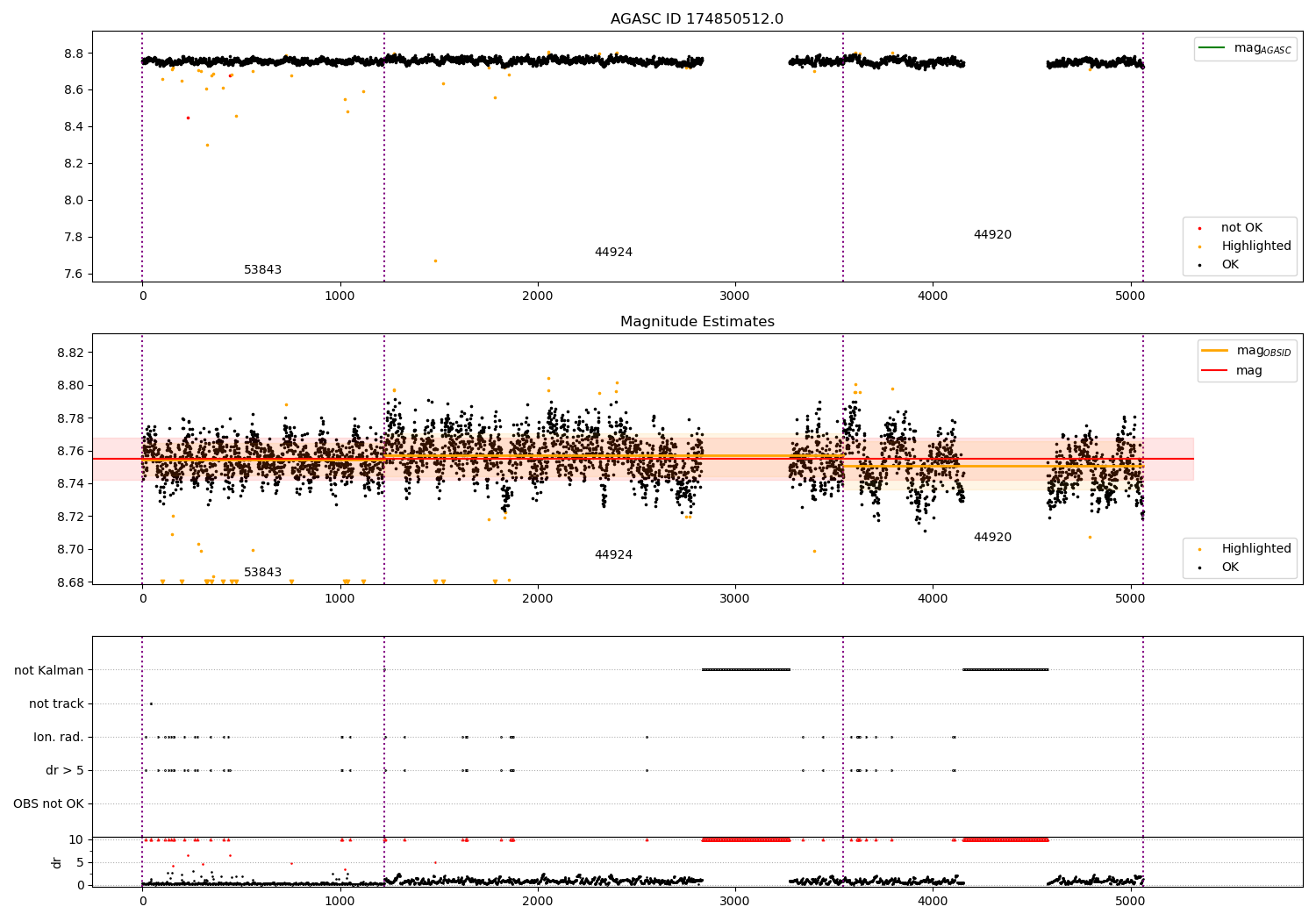Click the '44924' label in Magnitude Estimates plot
The width and height of the screenshot is (1316, 921).
coord(613,555)
